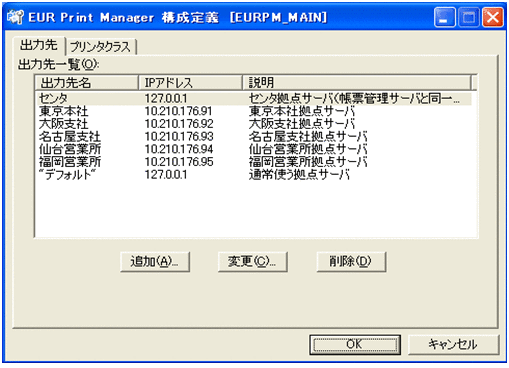Click 127.0.0.1 in the デフォルト row

point(166,174)
